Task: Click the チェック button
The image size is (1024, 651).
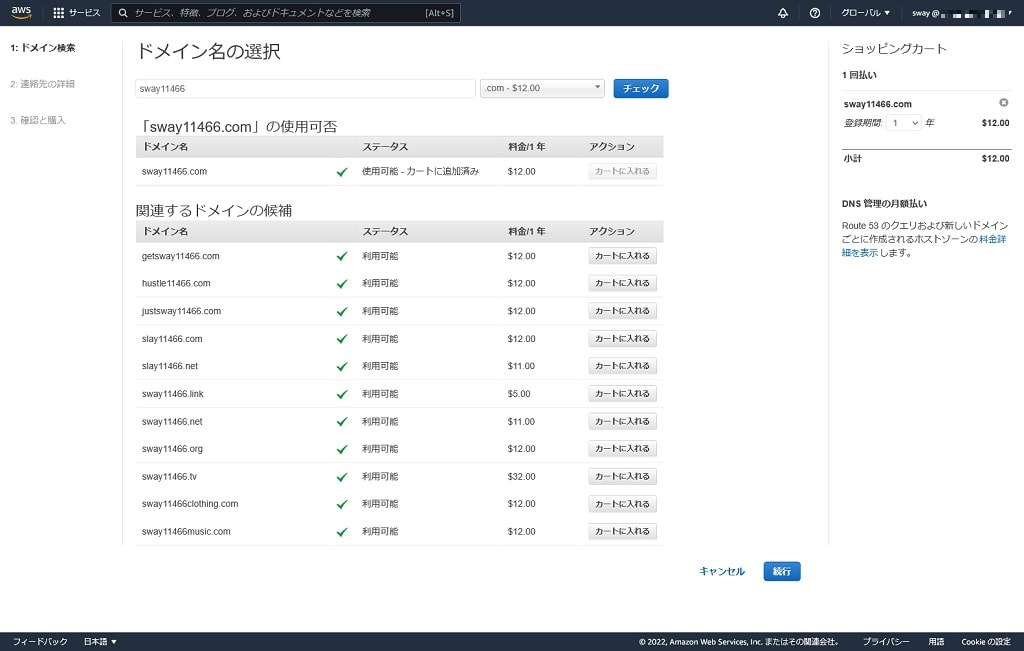Action: (x=641, y=88)
